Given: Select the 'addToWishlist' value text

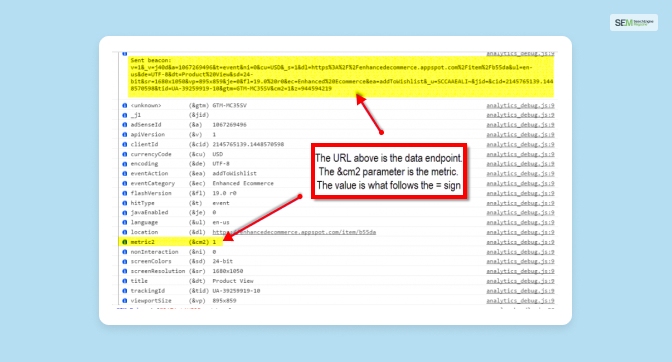Looking at the screenshot, I should point(234,174).
